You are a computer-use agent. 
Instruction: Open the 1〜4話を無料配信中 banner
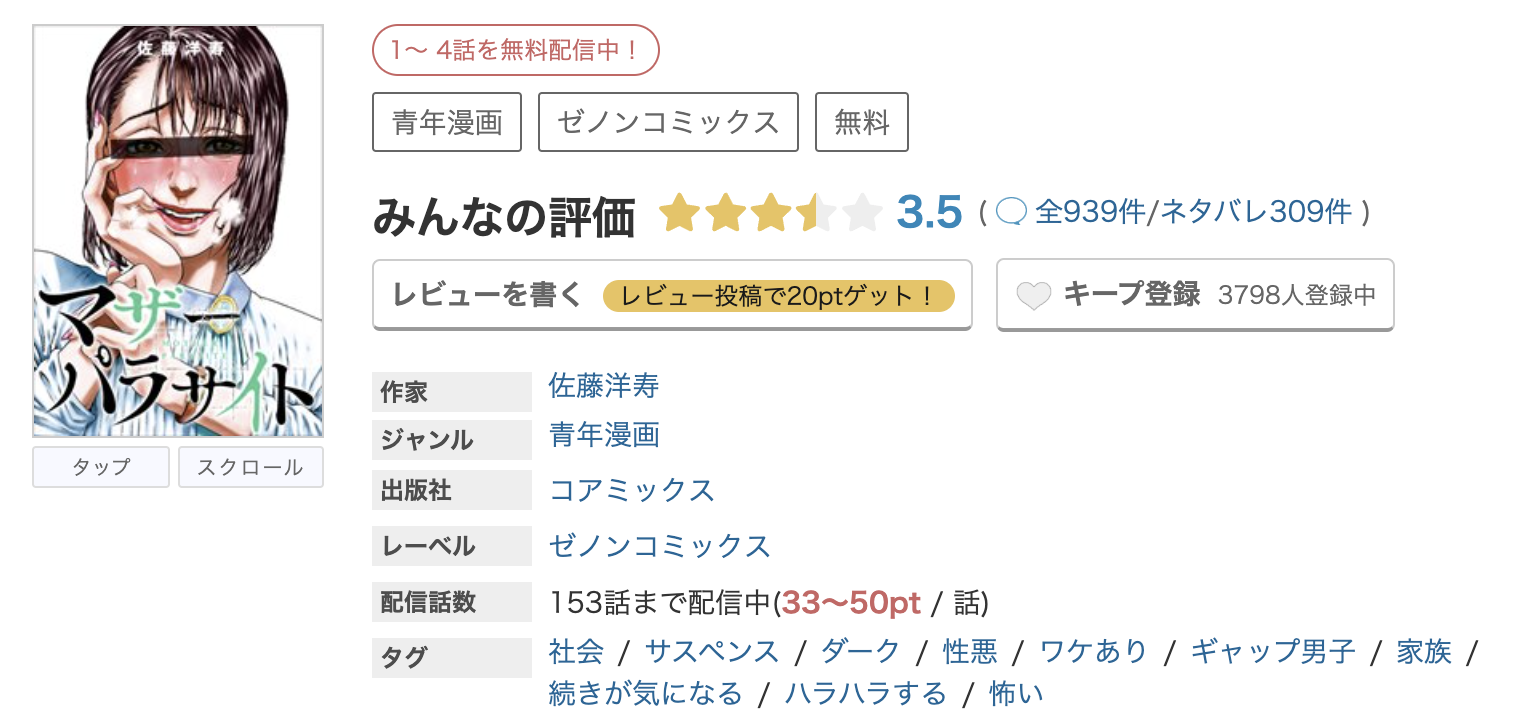tap(516, 49)
